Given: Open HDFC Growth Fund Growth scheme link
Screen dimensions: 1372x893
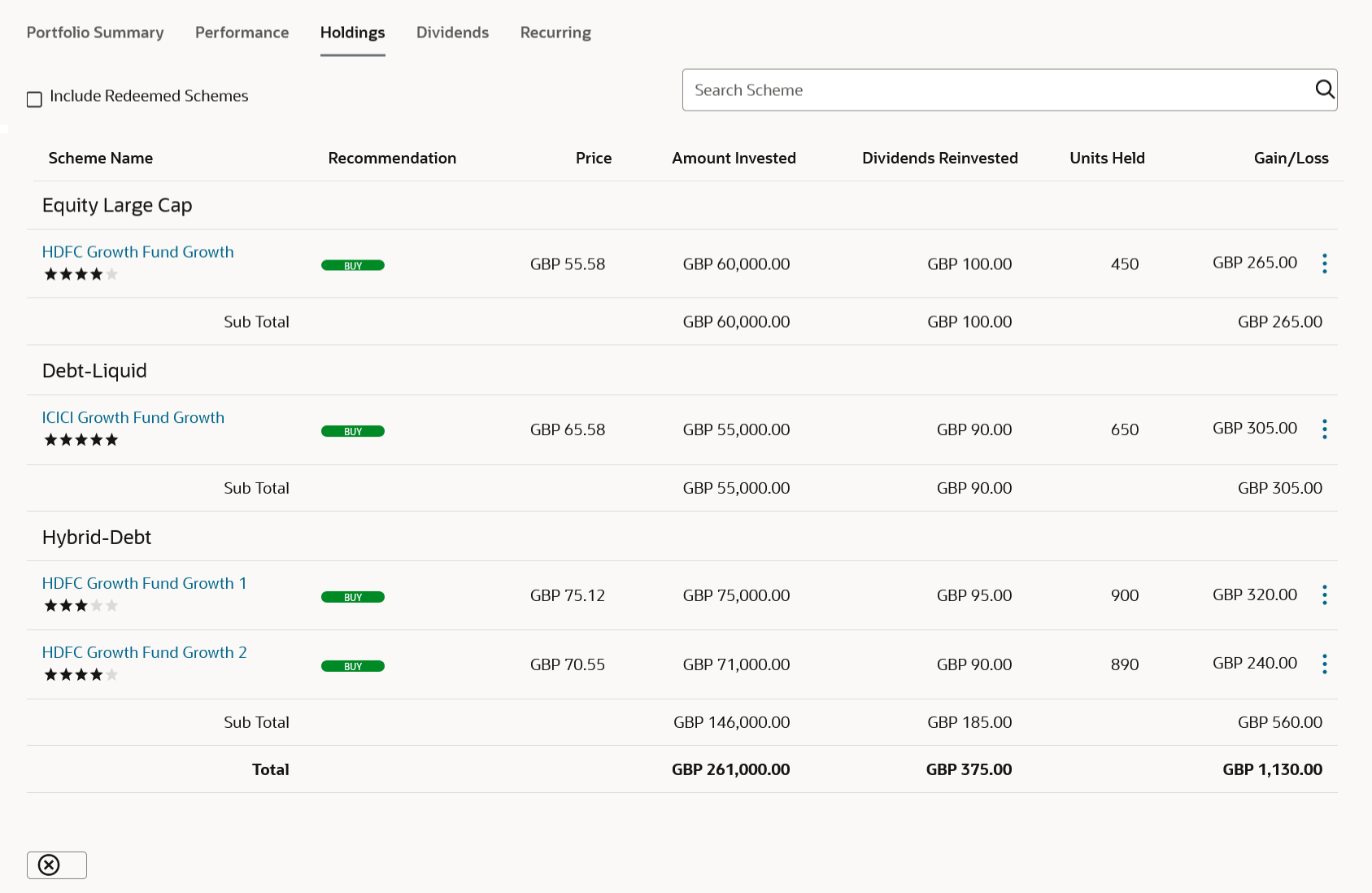Looking at the screenshot, I should coord(137,252).
